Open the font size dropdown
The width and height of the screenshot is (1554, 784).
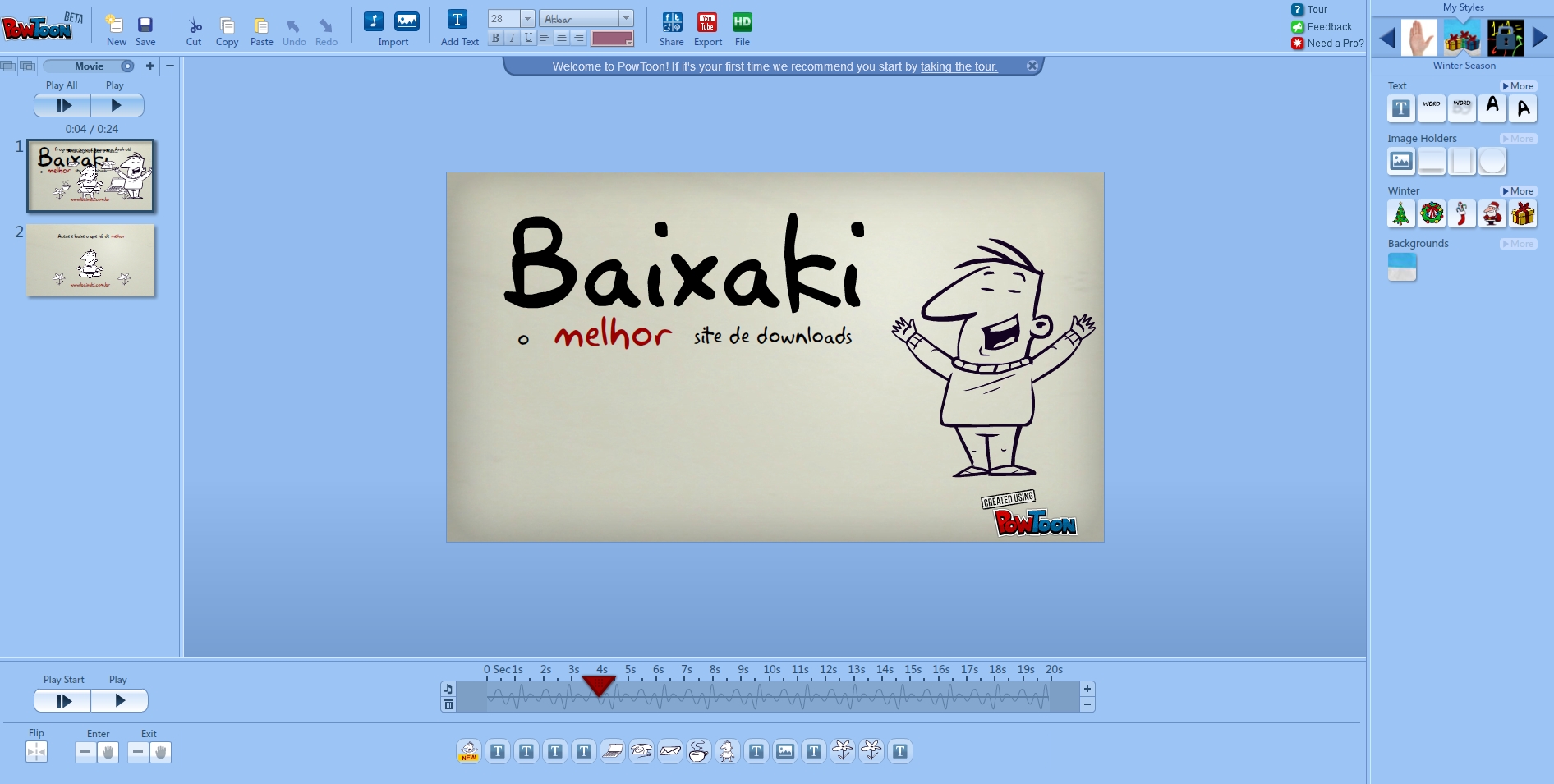point(526,17)
